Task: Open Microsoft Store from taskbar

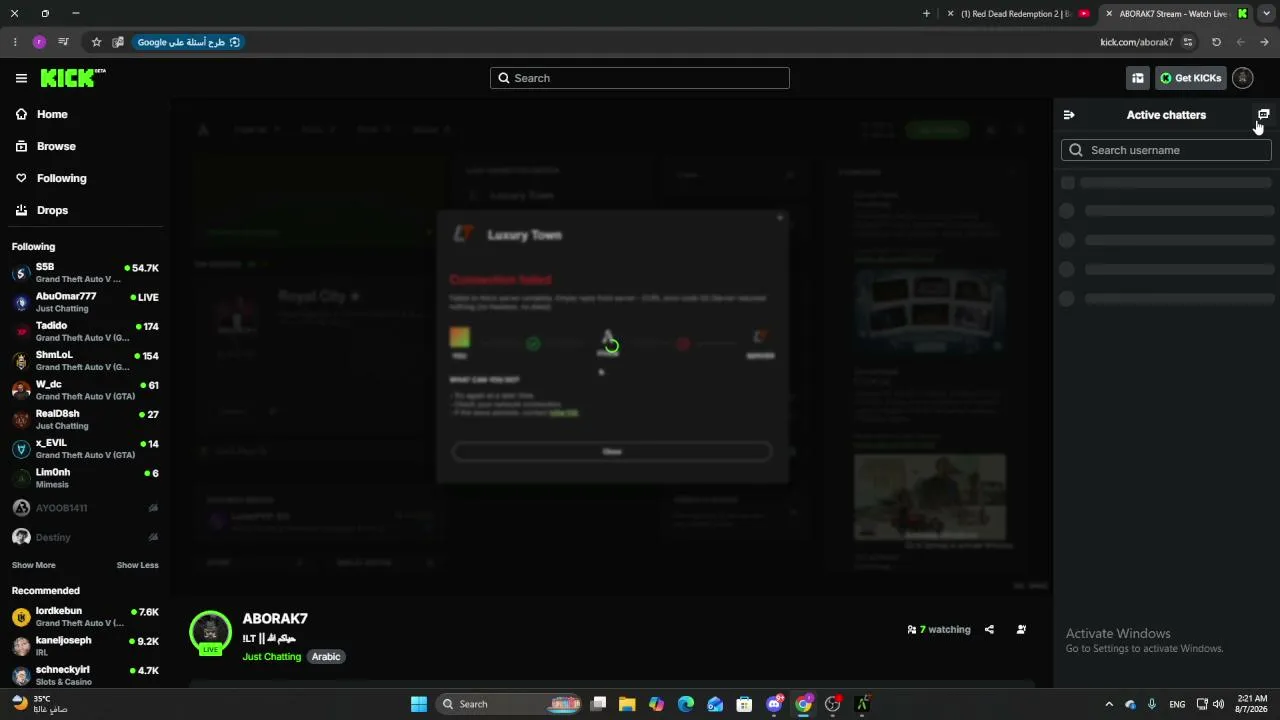Action: coord(745,704)
